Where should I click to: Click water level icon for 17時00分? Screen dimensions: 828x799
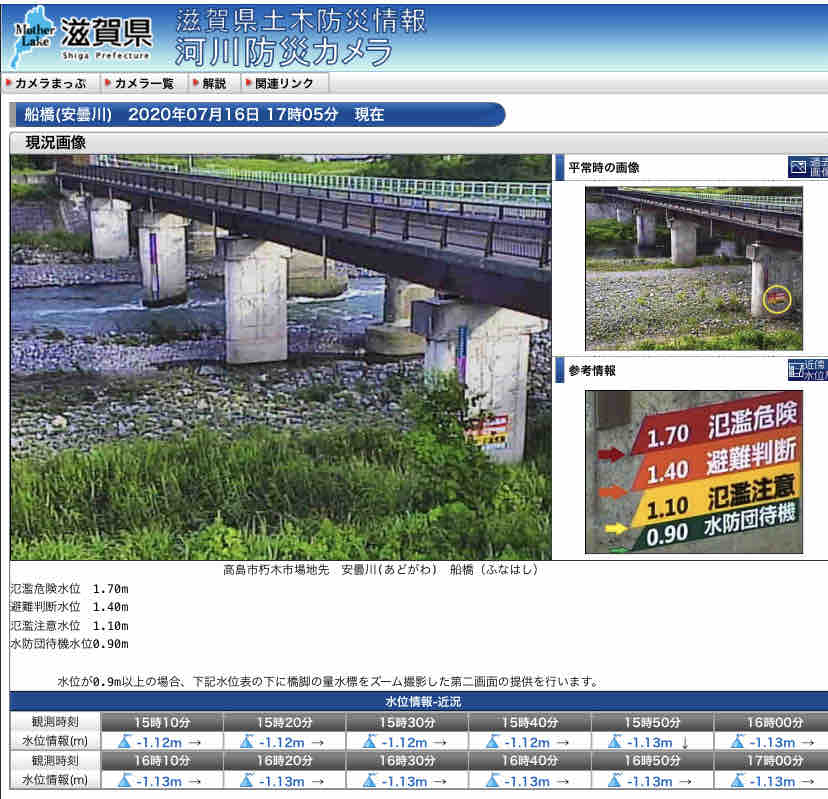tap(737, 780)
